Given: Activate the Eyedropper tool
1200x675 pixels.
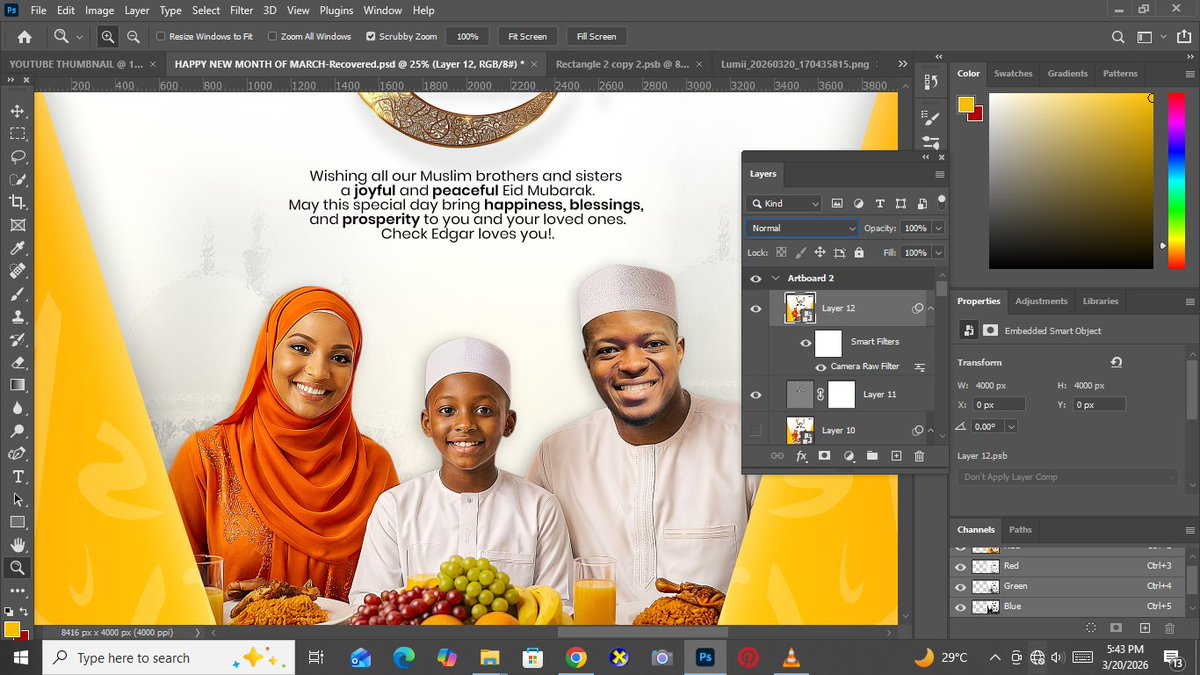Looking at the screenshot, I should [x=17, y=248].
